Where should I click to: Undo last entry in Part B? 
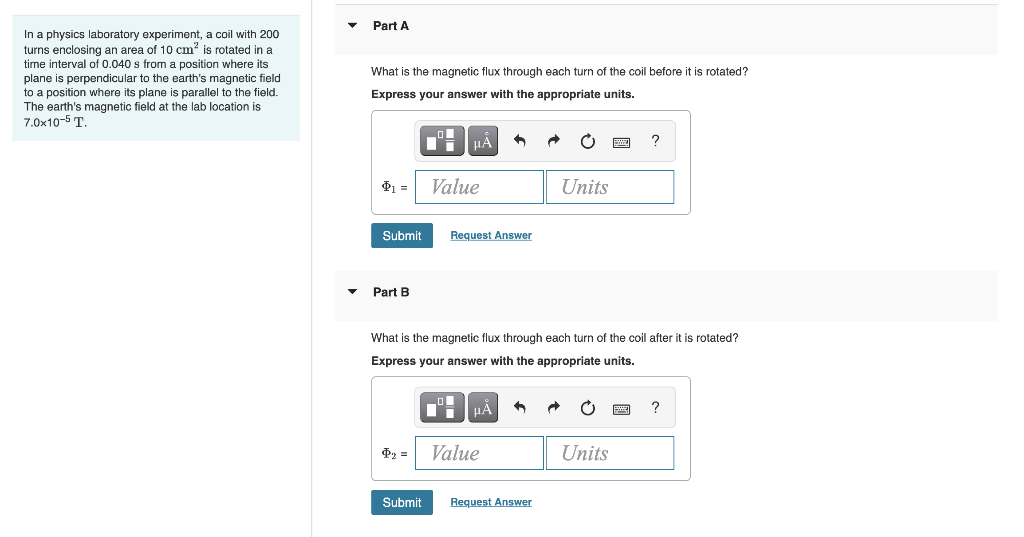pos(520,408)
